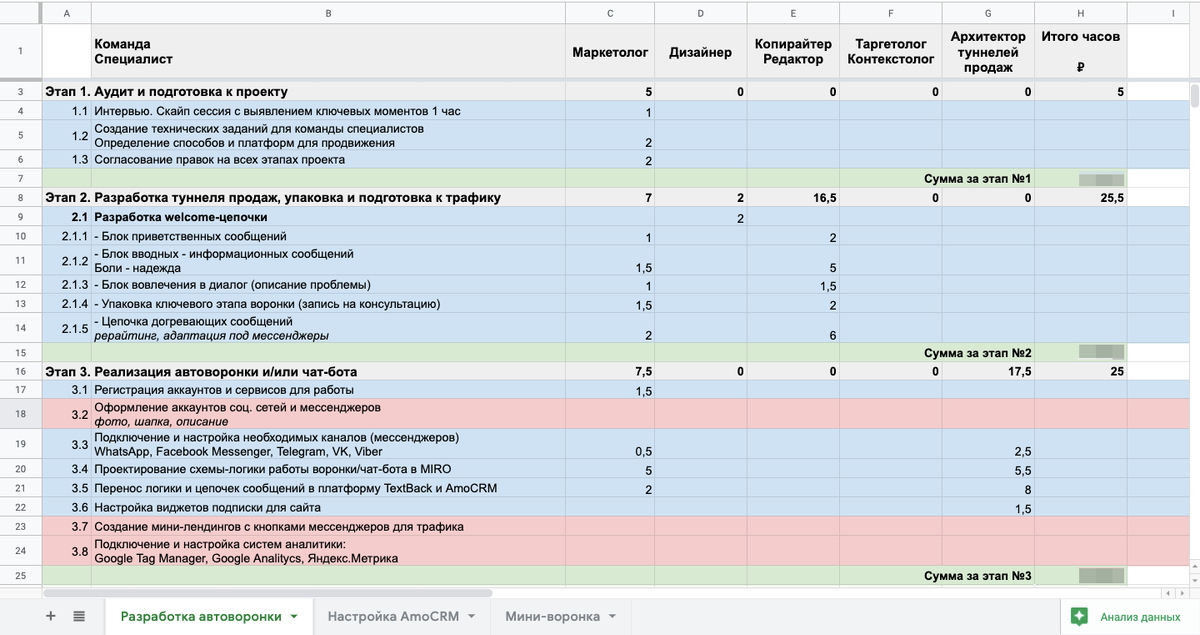Select the Маркетолог header cell
Viewport: 1200px width, 635px height.
[609, 50]
